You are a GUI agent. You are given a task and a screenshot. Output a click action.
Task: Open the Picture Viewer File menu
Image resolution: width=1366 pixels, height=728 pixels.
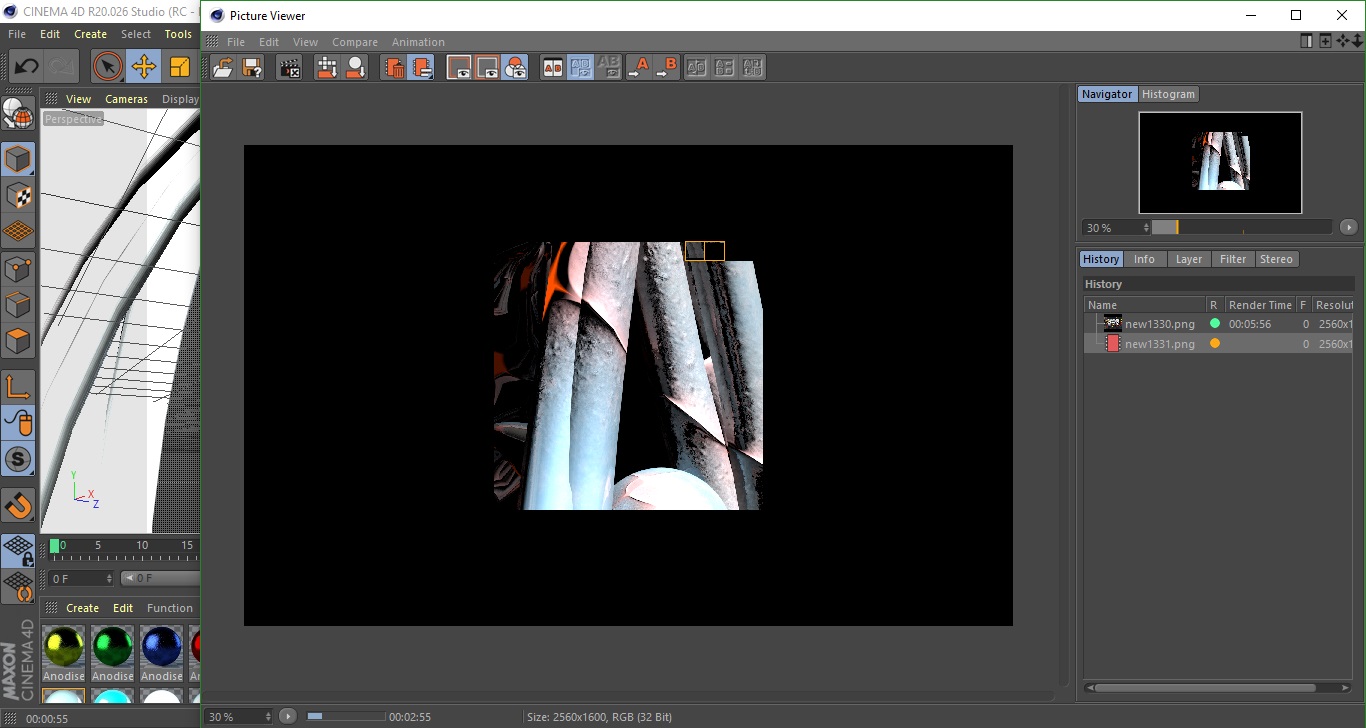click(x=236, y=42)
